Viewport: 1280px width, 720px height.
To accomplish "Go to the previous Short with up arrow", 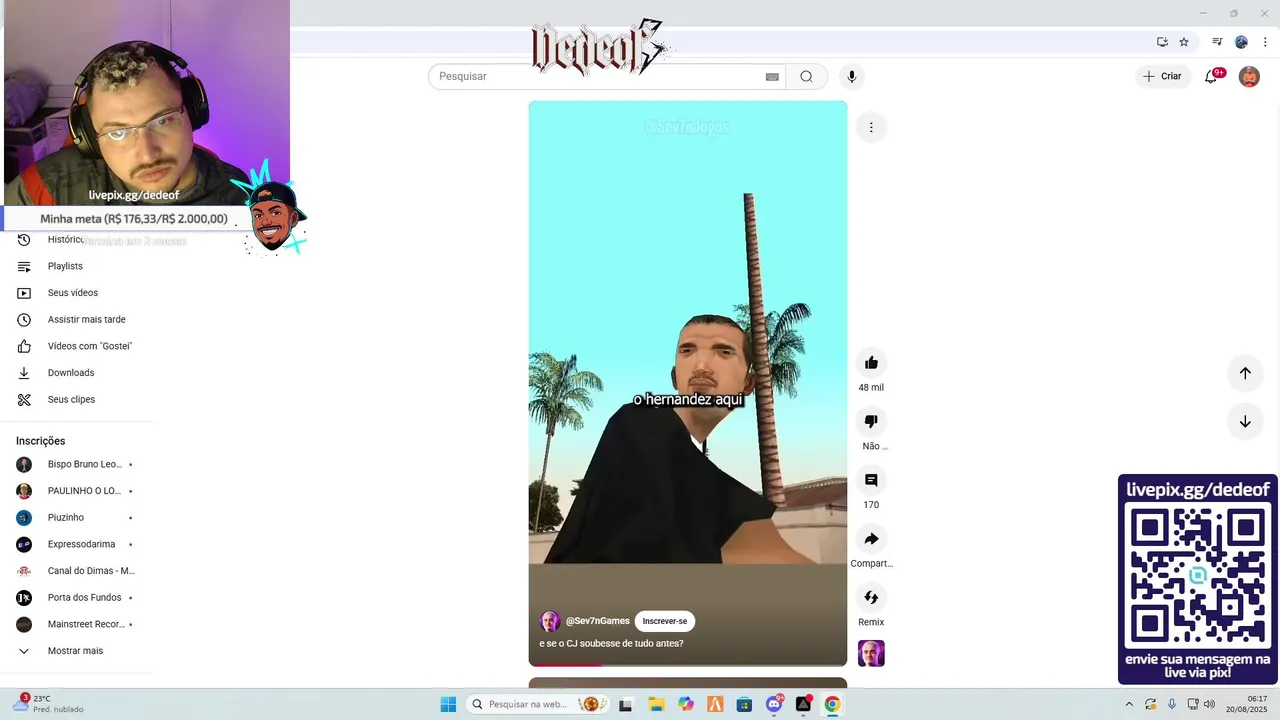I will (1245, 373).
